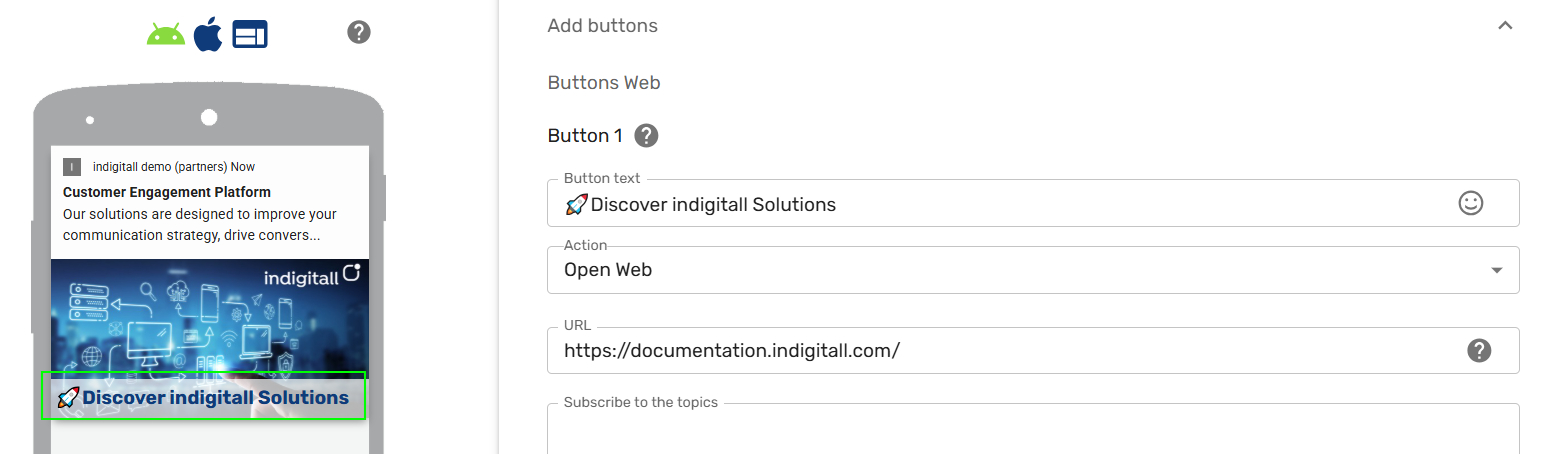Collapse the Add buttons section
The width and height of the screenshot is (1556, 454).
click(1505, 26)
